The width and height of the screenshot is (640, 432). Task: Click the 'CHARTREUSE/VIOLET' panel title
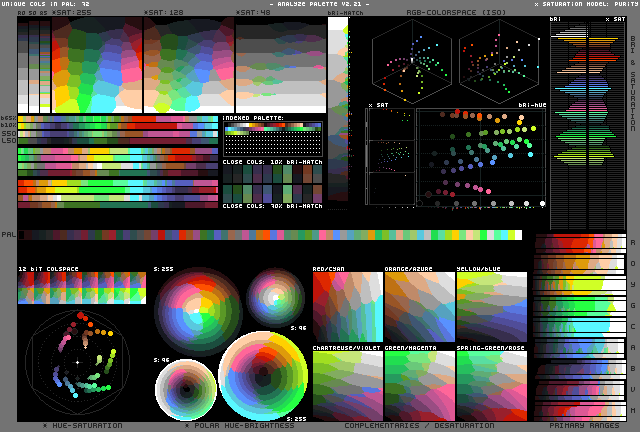point(347,348)
